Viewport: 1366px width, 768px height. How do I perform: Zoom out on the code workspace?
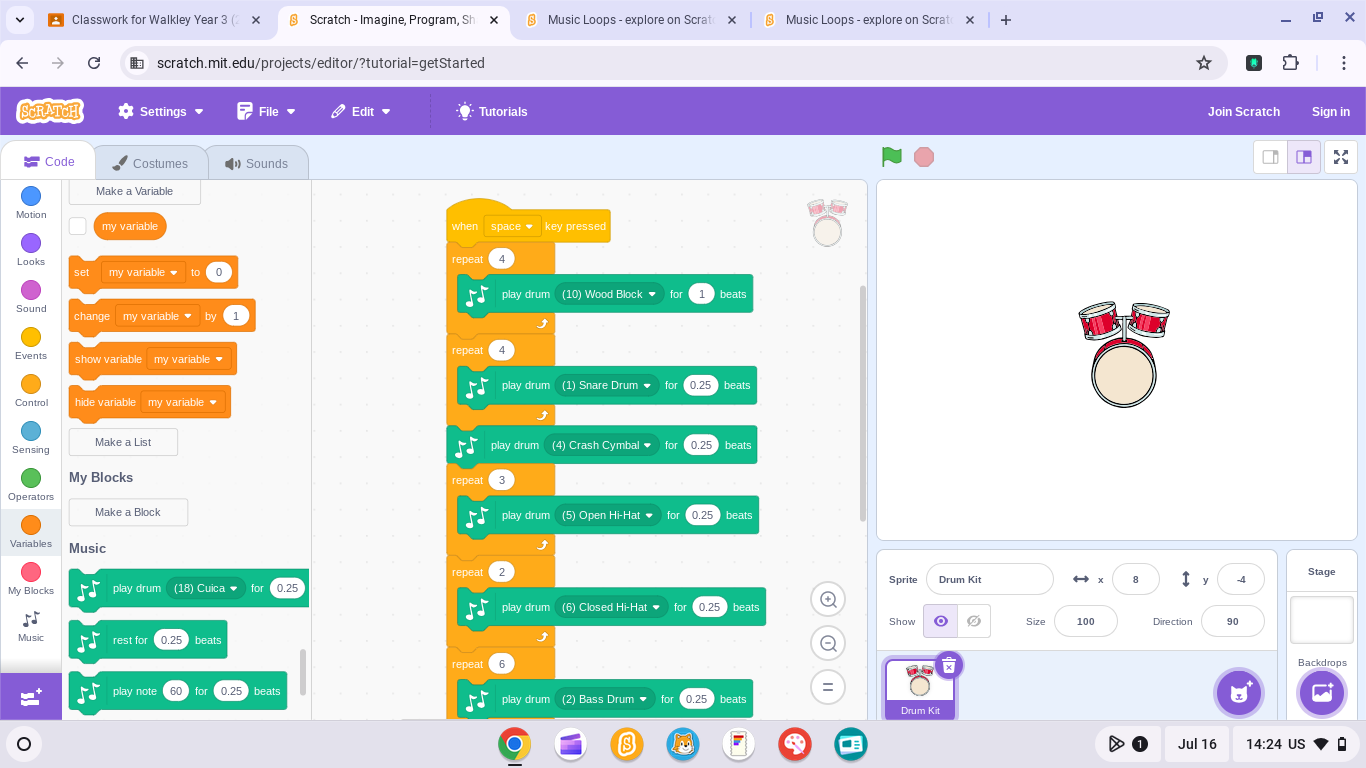point(828,643)
